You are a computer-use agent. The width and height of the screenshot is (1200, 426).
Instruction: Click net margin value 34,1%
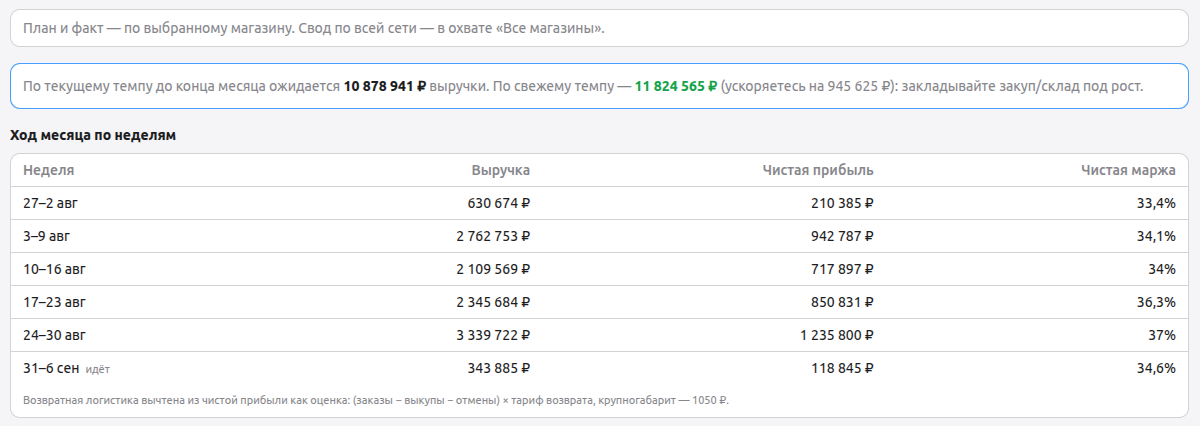point(1158,236)
